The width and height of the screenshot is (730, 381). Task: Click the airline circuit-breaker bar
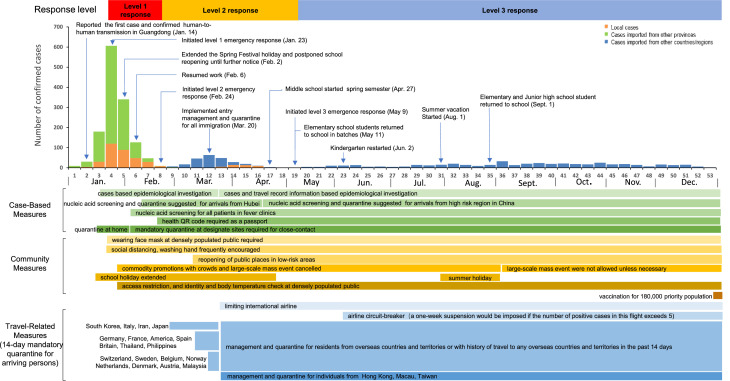pyautogui.click(x=532, y=316)
